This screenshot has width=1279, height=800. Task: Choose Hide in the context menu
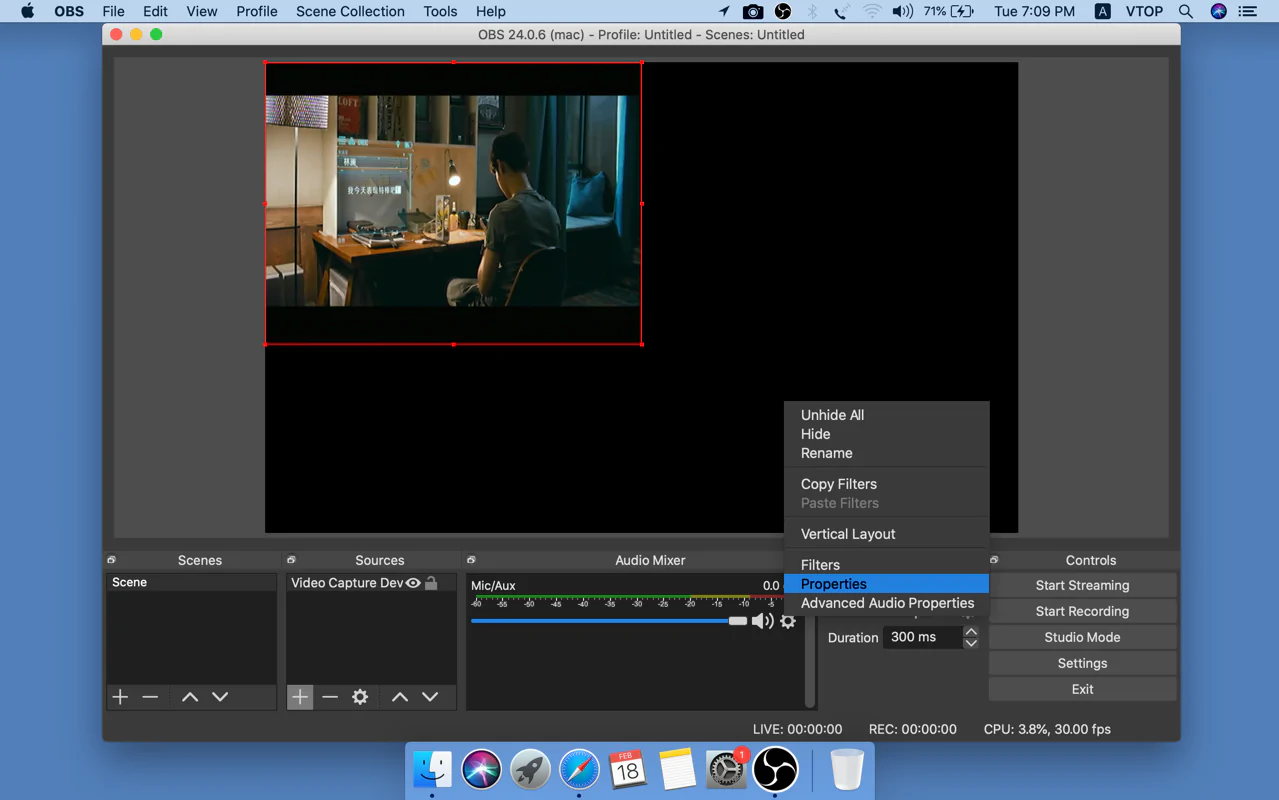pyautogui.click(x=816, y=434)
